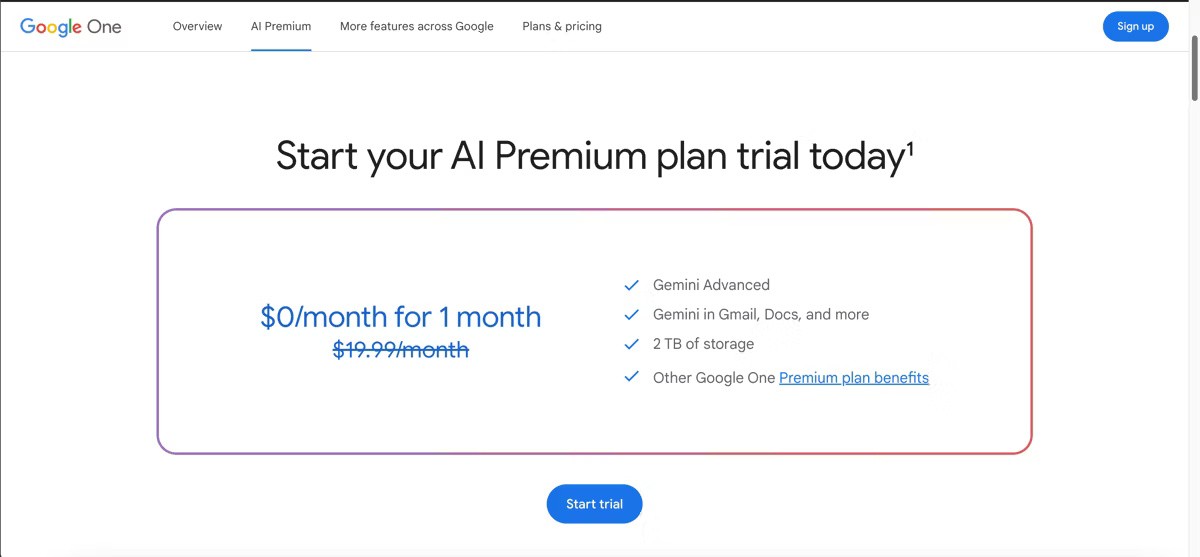Screen dimensions: 1200x557
Task: Click the 2 TB of storage text
Action: point(703,344)
